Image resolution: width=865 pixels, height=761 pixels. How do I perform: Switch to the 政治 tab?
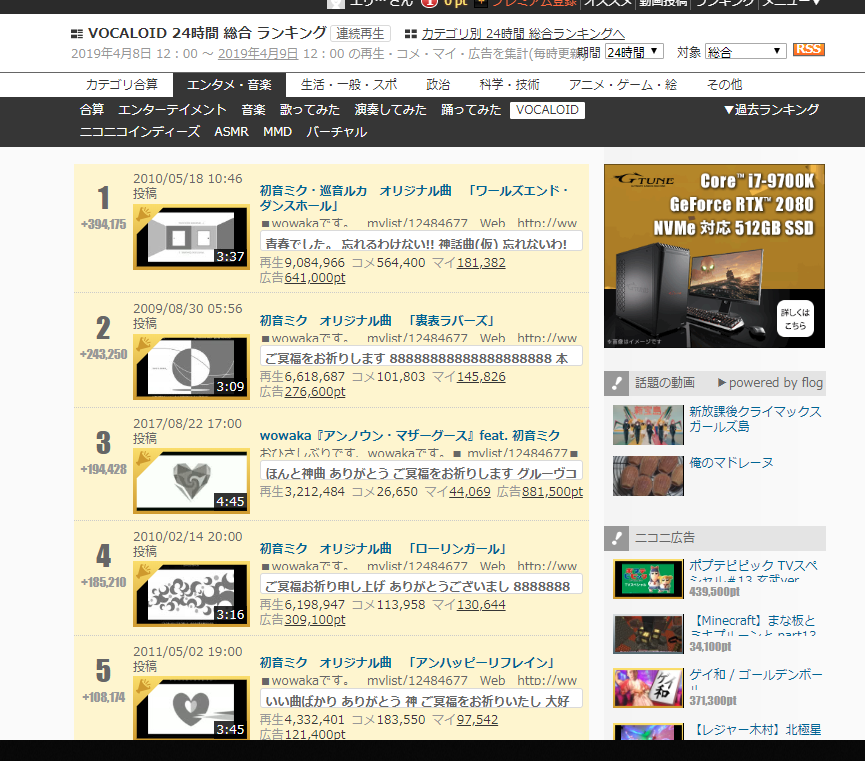pyautogui.click(x=438, y=84)
